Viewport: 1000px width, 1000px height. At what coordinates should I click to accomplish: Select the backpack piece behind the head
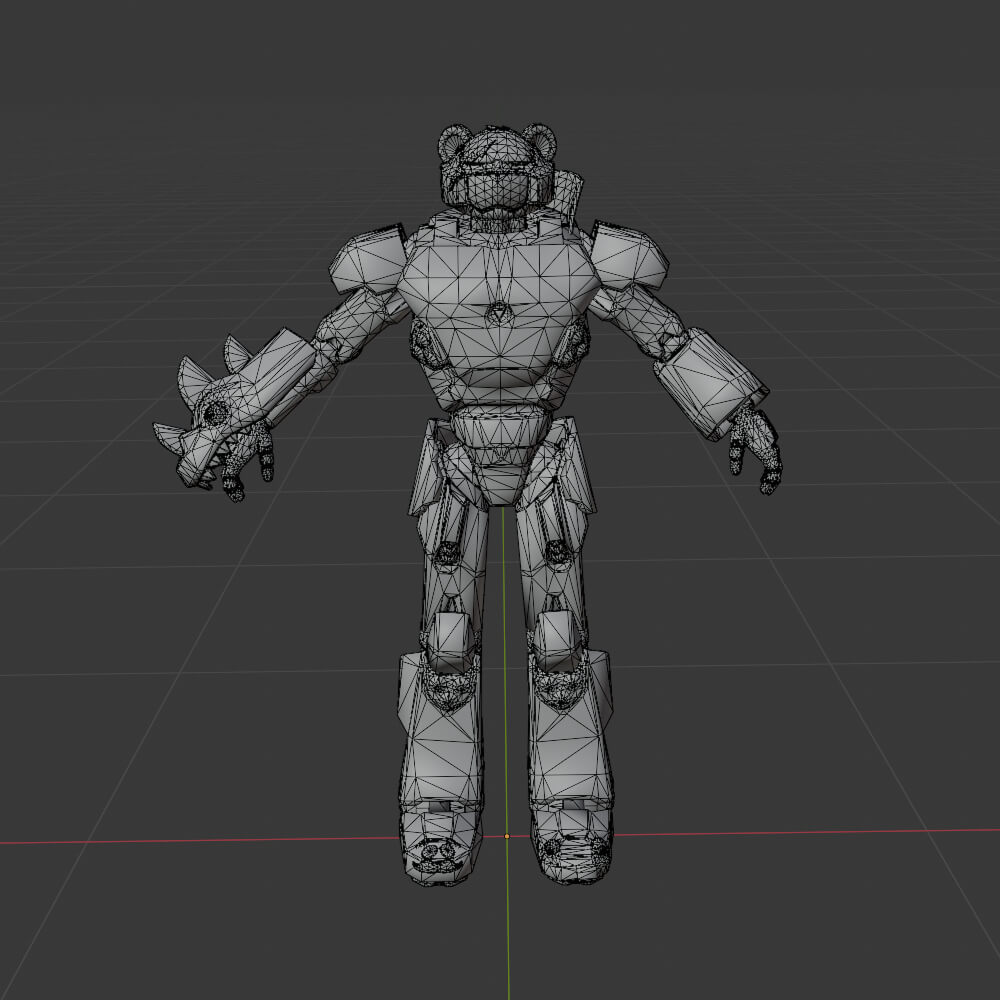pyautogui.click(x=569, y=195)
